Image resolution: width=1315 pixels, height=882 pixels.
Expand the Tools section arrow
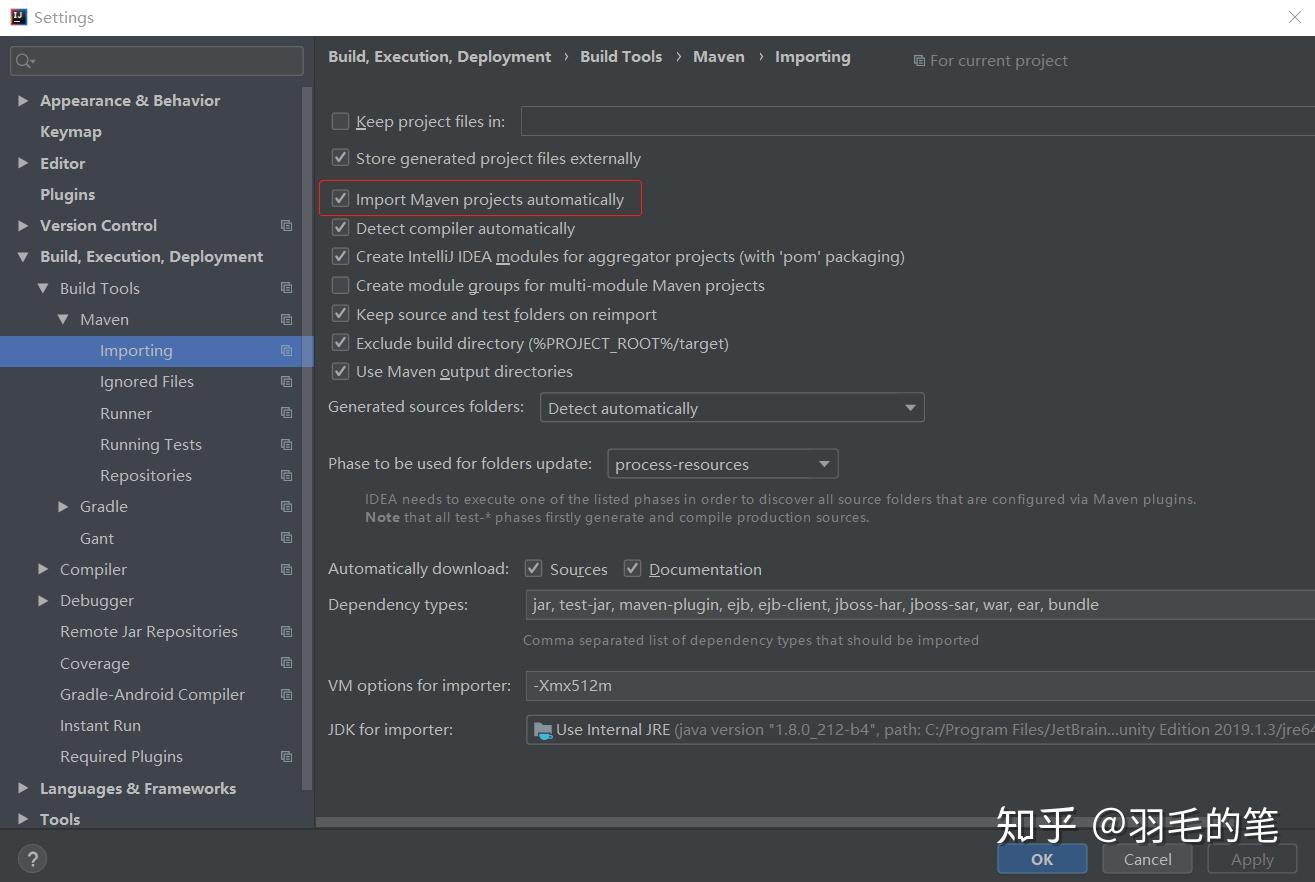(23, 820)
